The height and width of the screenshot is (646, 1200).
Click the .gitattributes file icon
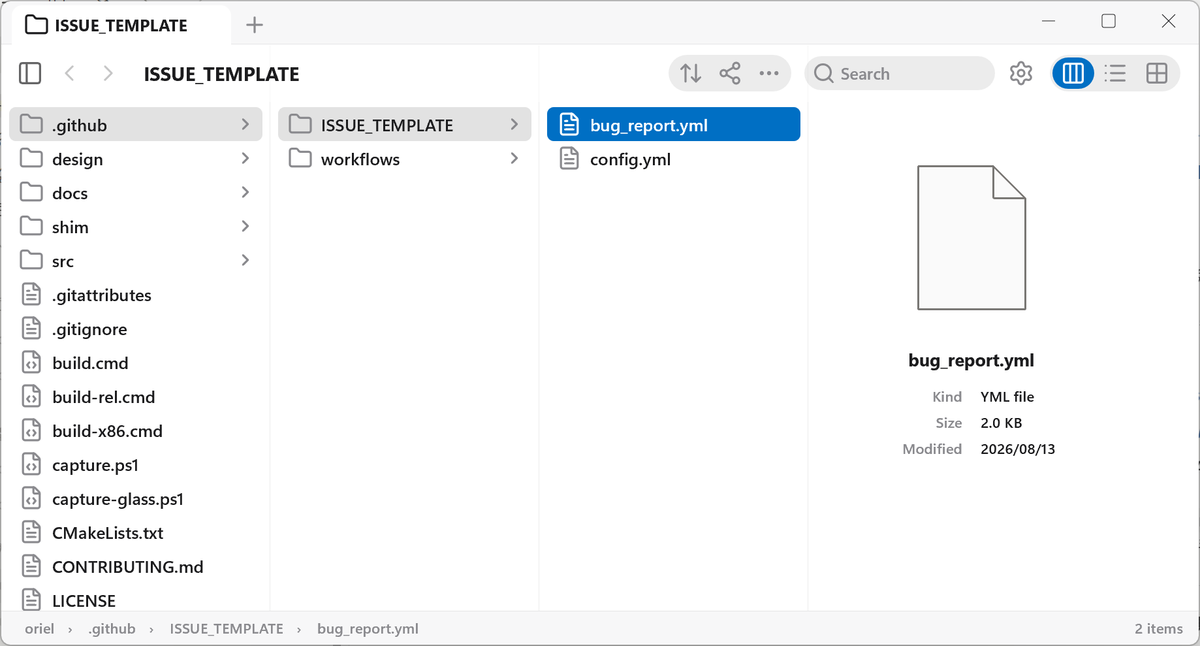pyautogui.click(x=32, y=295)
